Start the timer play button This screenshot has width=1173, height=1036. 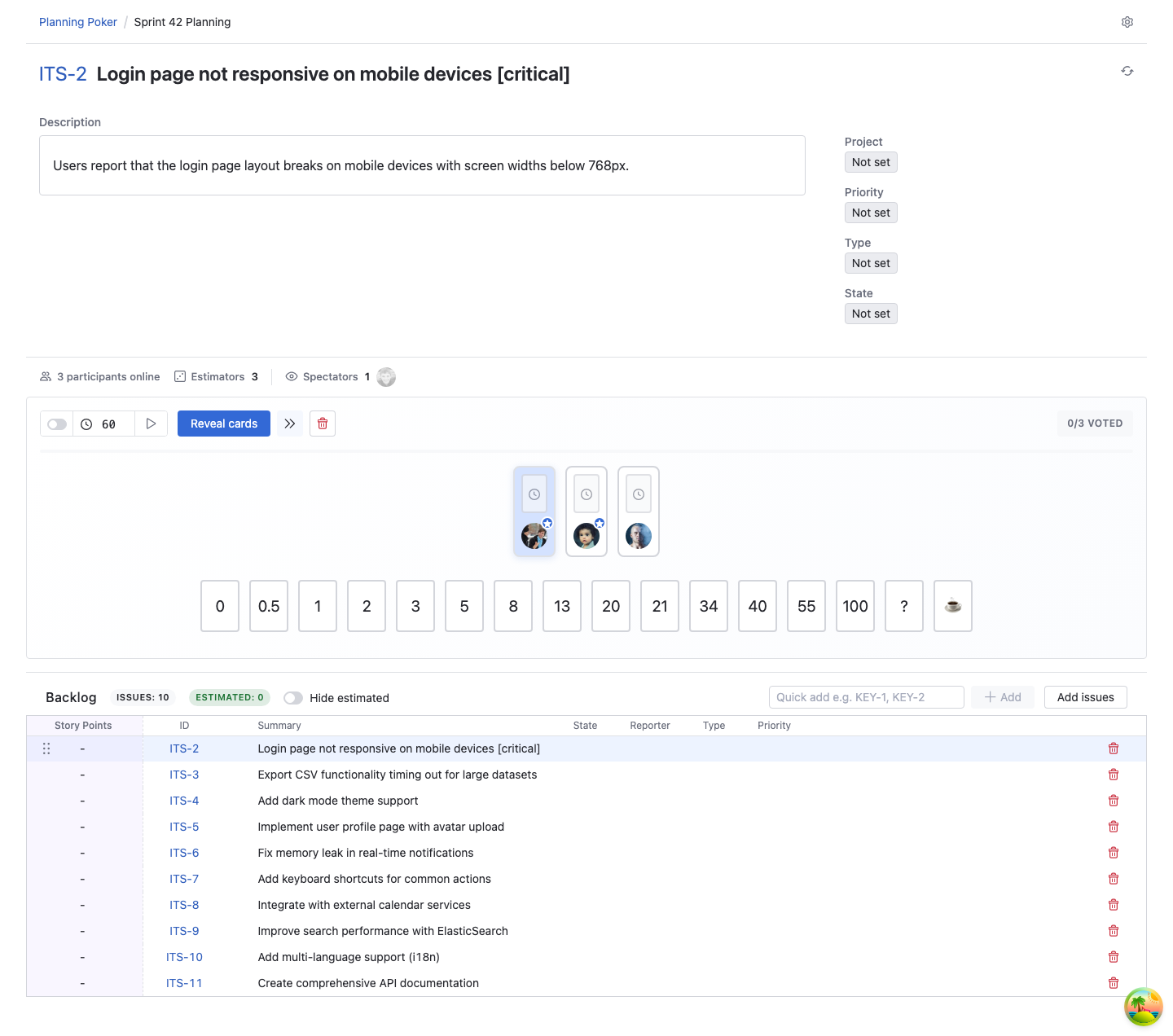pos(151,424)
